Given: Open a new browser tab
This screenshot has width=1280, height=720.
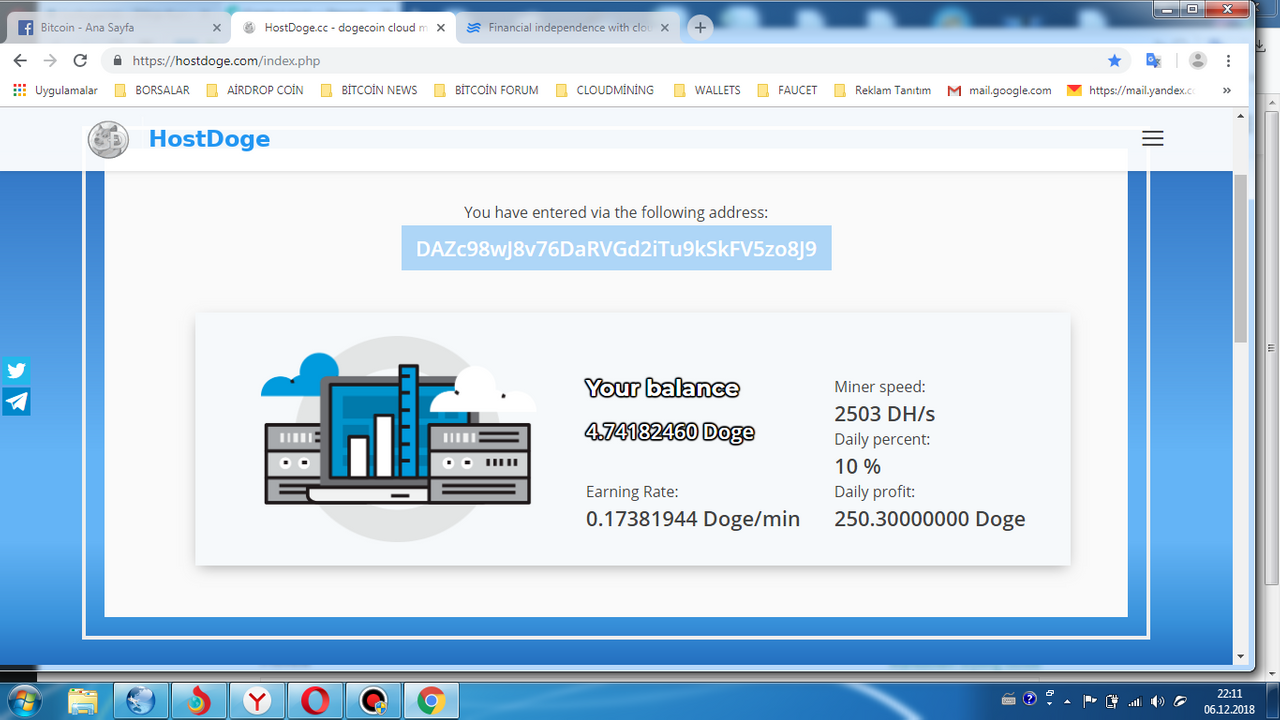Looking at the screenshot, I should 700,28.
